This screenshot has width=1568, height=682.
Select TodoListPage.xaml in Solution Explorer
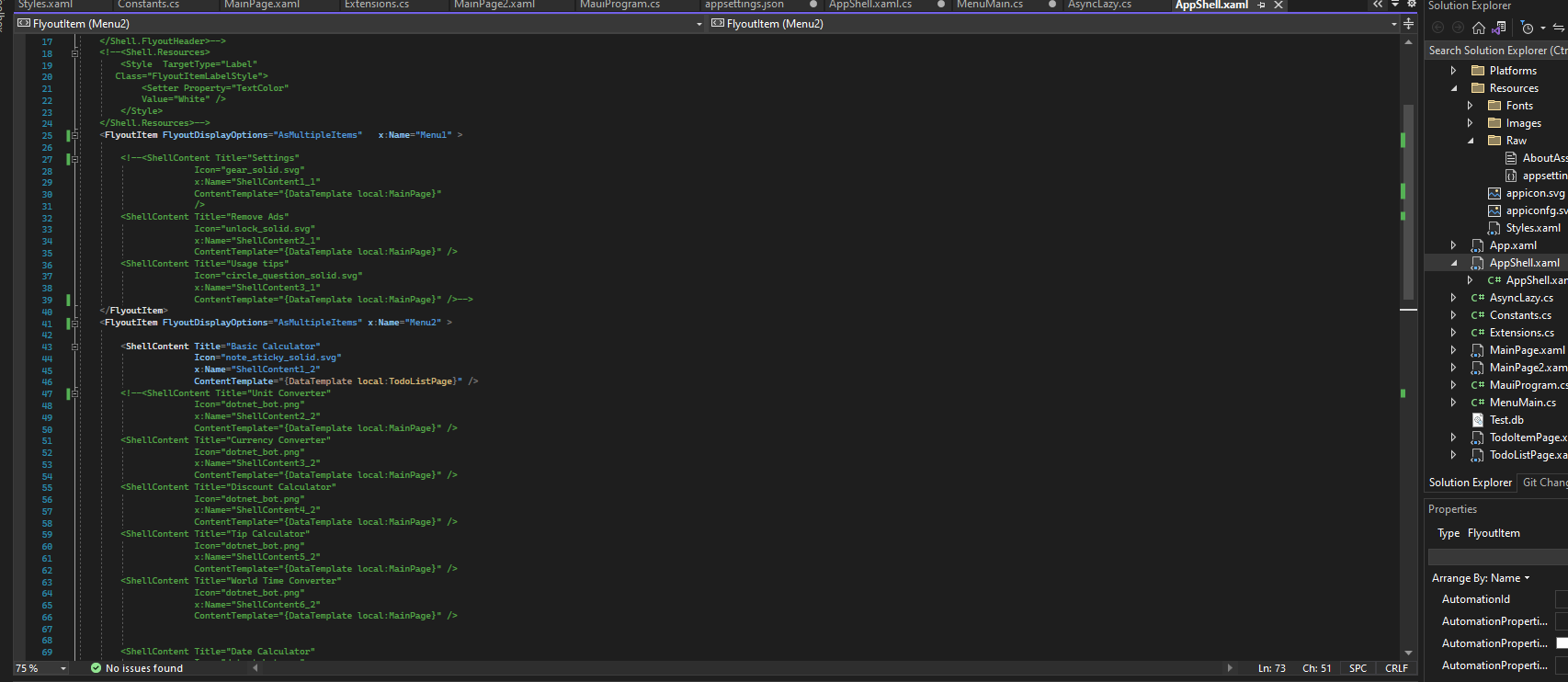tap(1528, 455)
